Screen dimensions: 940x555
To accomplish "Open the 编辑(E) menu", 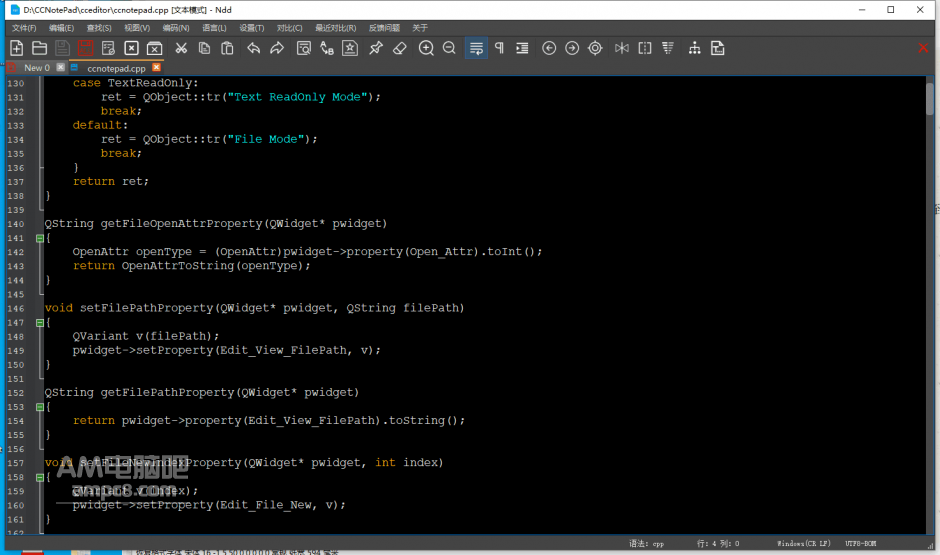I will click(x=61, y=28).
